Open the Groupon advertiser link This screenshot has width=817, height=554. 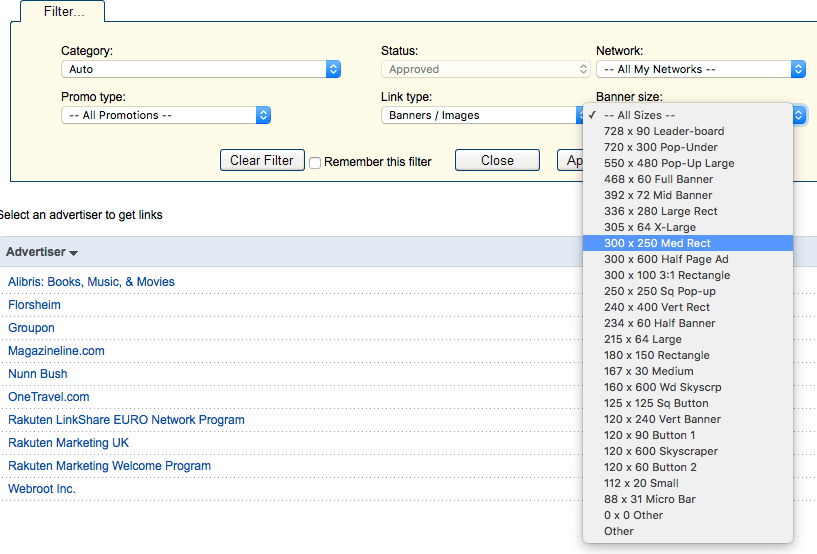point(31,328)
